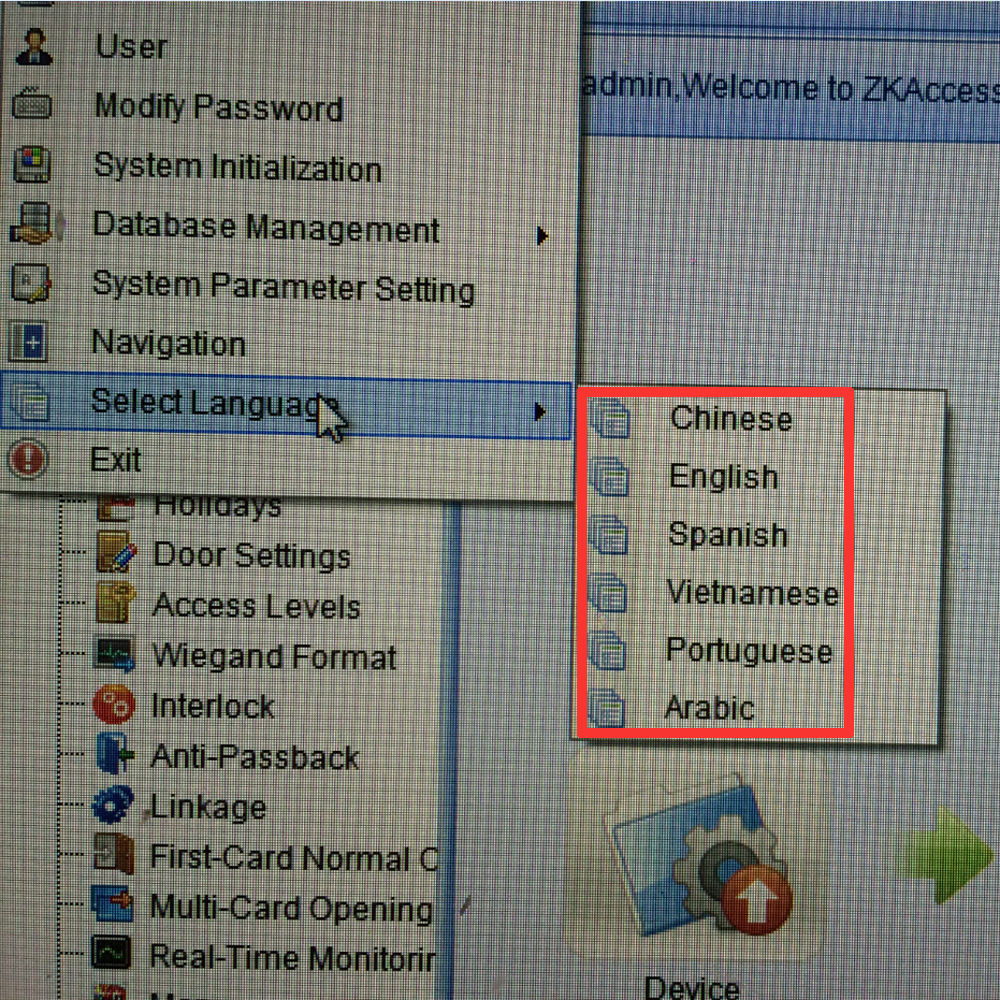This screenshot has width=1000, height=1000.
Task: Expand the Select Language submenu arrow
Action: pyautogui.click(x=540, y=412)
